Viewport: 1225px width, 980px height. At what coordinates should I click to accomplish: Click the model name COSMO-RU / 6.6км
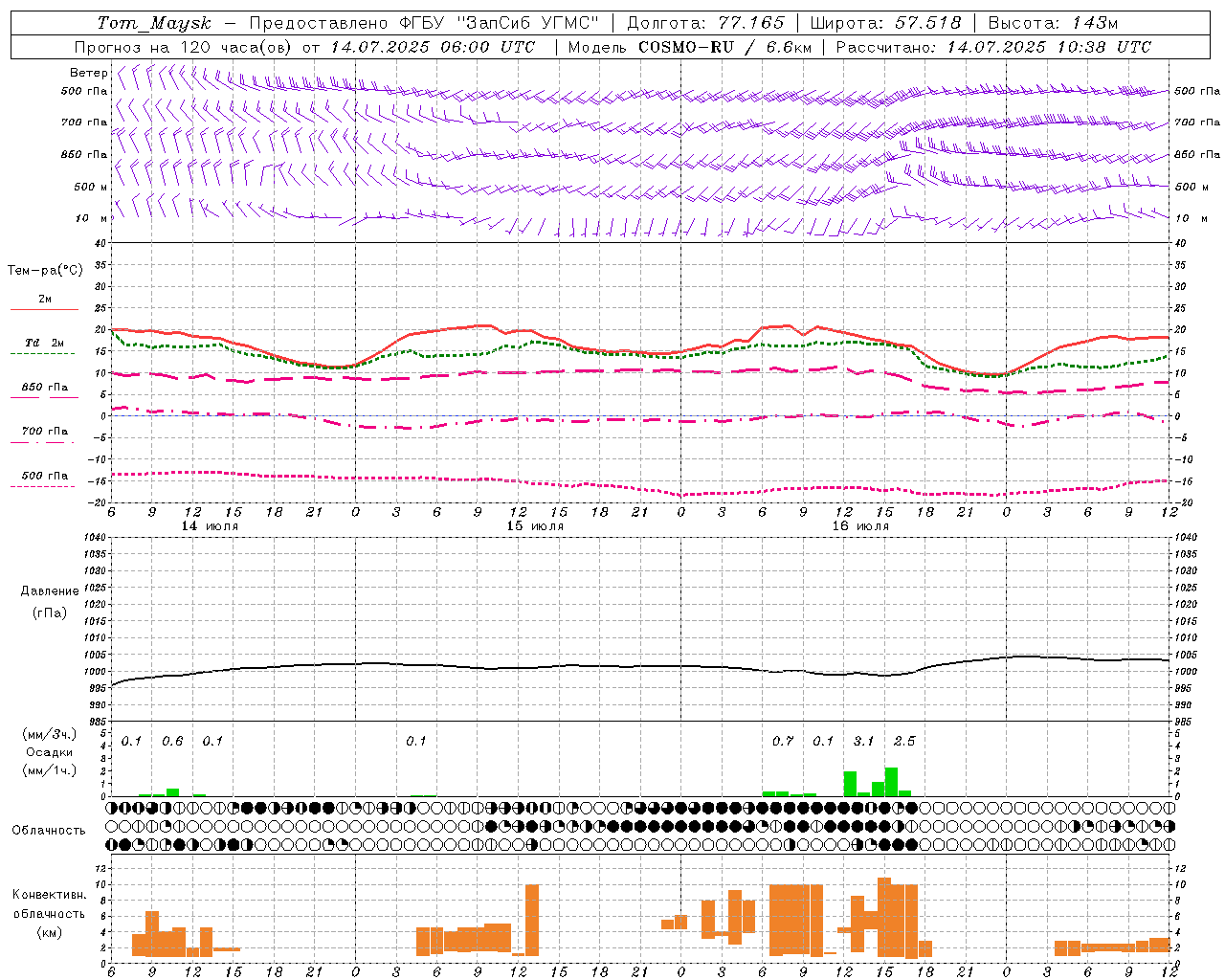pos(725,47)
